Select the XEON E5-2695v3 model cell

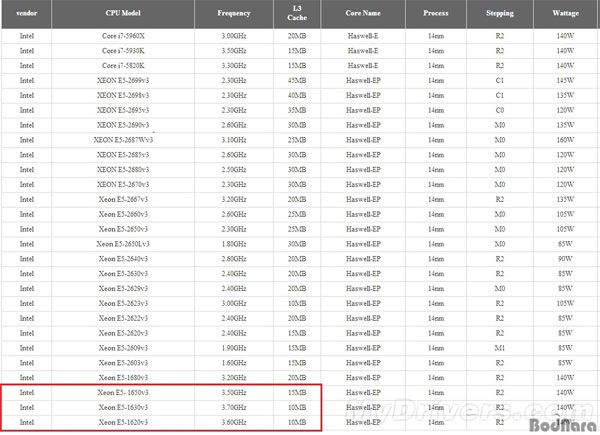tap(123, 111)
